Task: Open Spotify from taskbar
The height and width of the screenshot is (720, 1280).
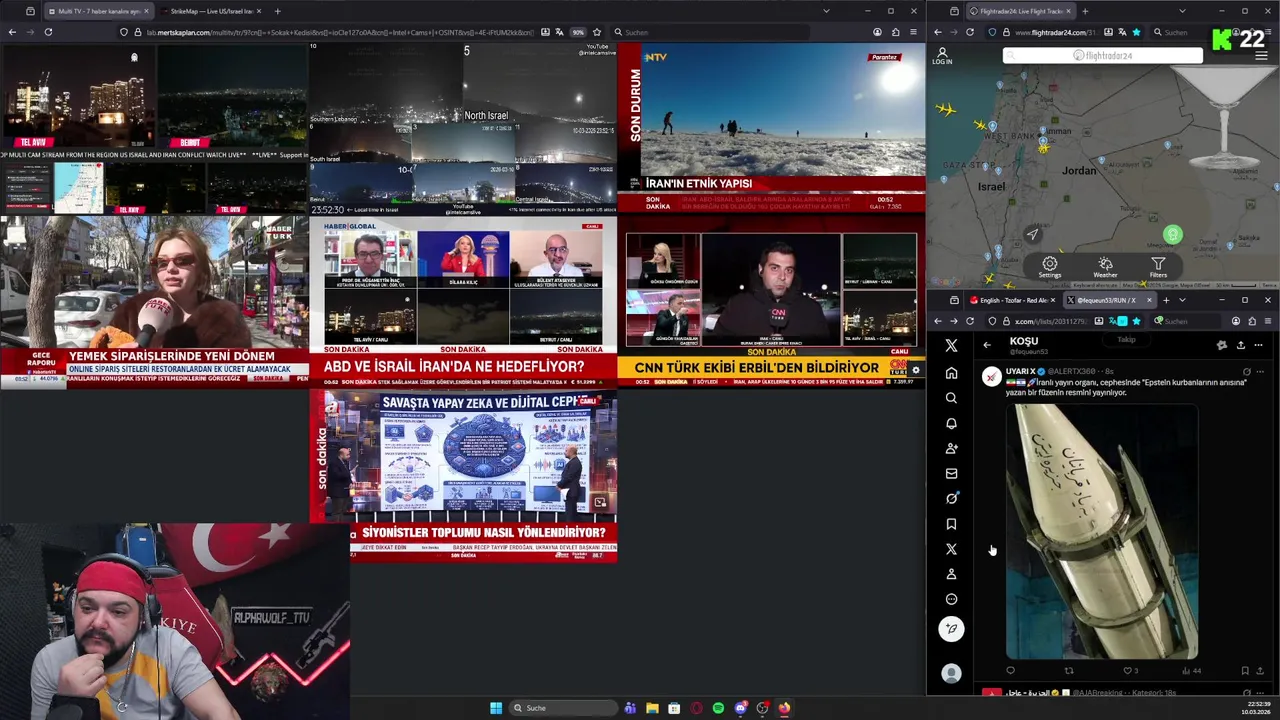Action: (x=718, y=708)
